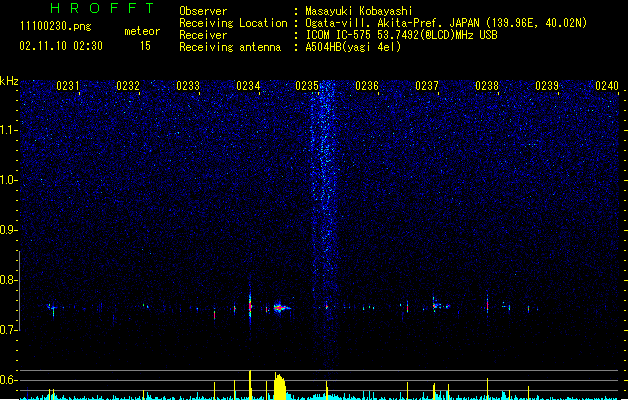Image resolution: width=629 pixels, height=400 pixels.
Task: Click the bright meteor echo after 0234
Action: pyautogui.click(x=282, y=308)
